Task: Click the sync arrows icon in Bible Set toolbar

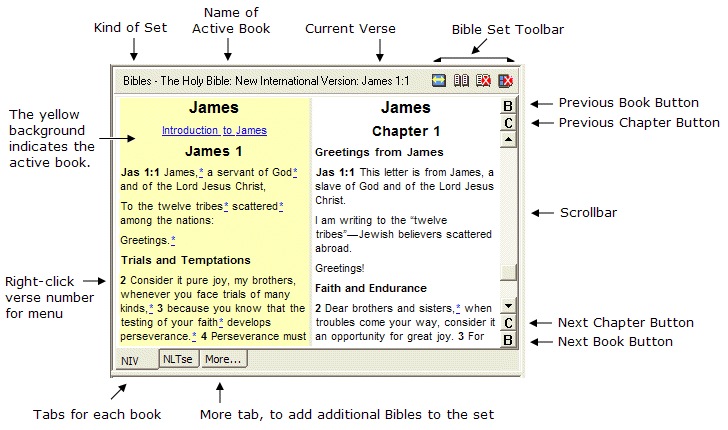Action: (440, 80)
